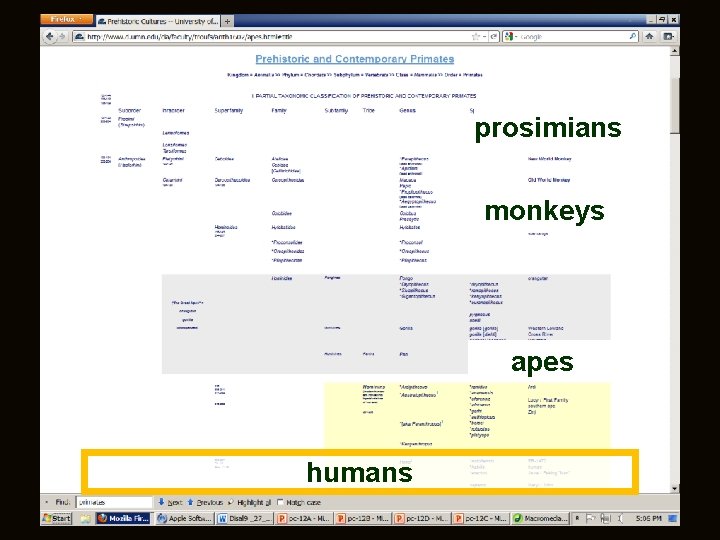
Task: Click Next in the find bar
Action: click(x=170, y=502)
